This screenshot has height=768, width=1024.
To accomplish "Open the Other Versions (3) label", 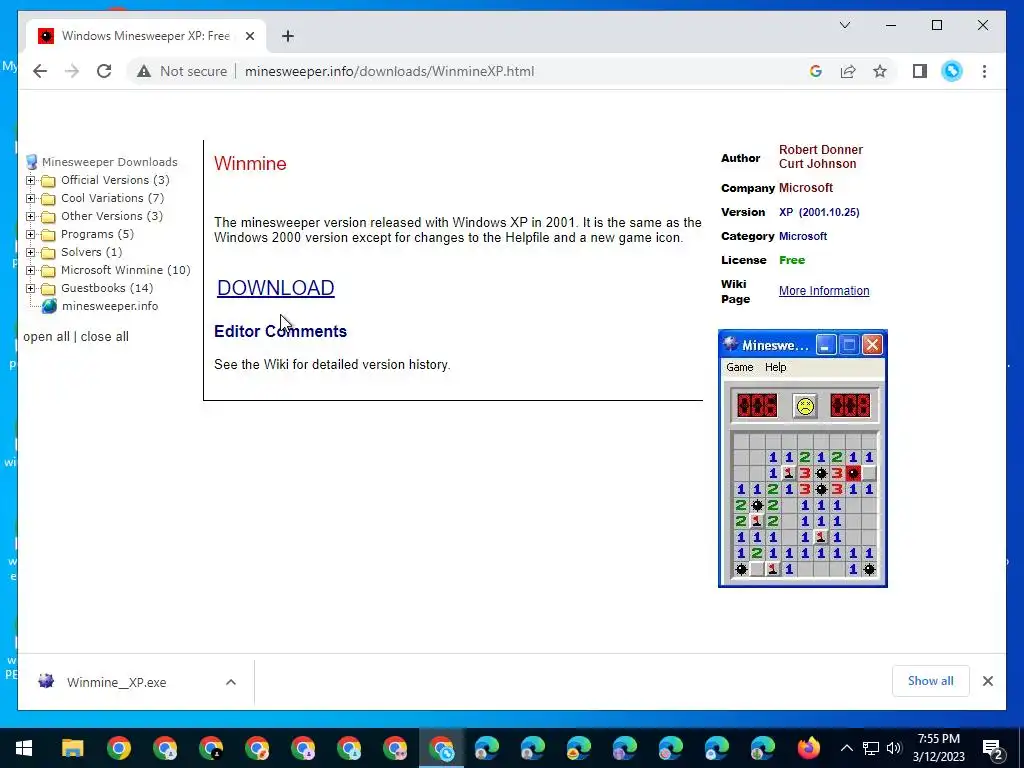I will 112,216.
